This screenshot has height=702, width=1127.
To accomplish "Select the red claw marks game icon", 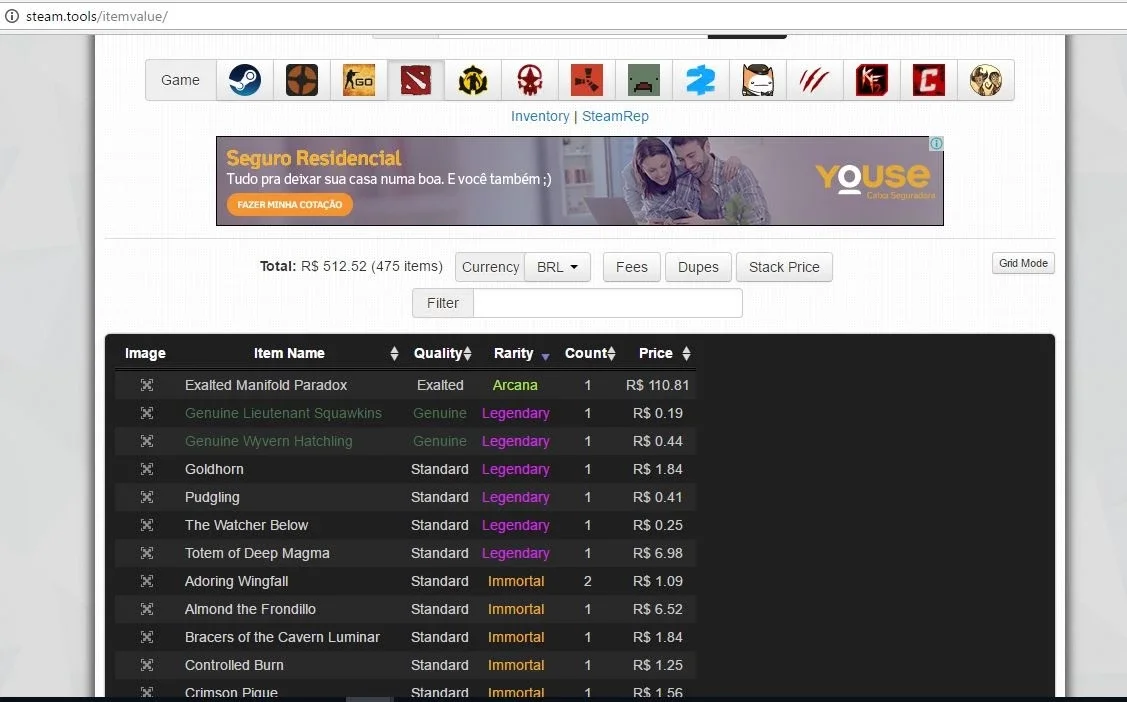I will pos(814,80).
